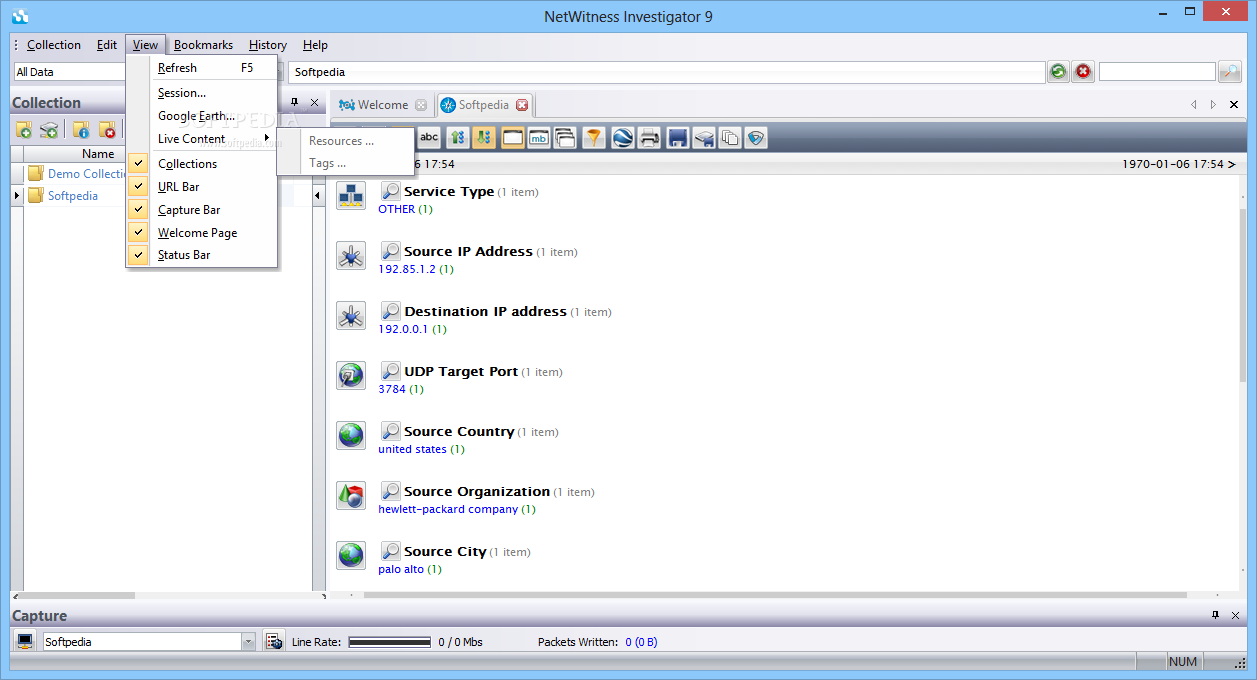Viewport: 1257px width, 680px height.
Task: Switch to the Welcome tab
Action: pyautogui.click(x=383, y=105)
